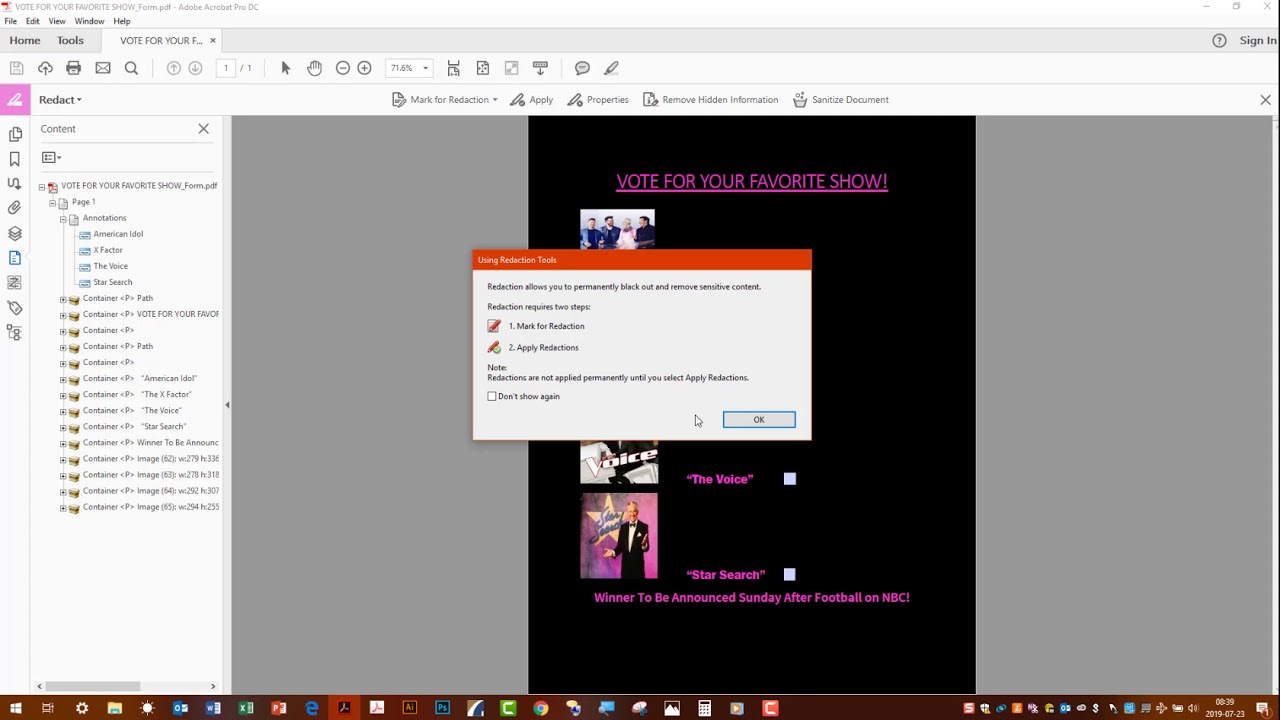Viewport: 1280px width, 720px height.
Task: Open redaction Properties
Action: click(x=598, y=100)
